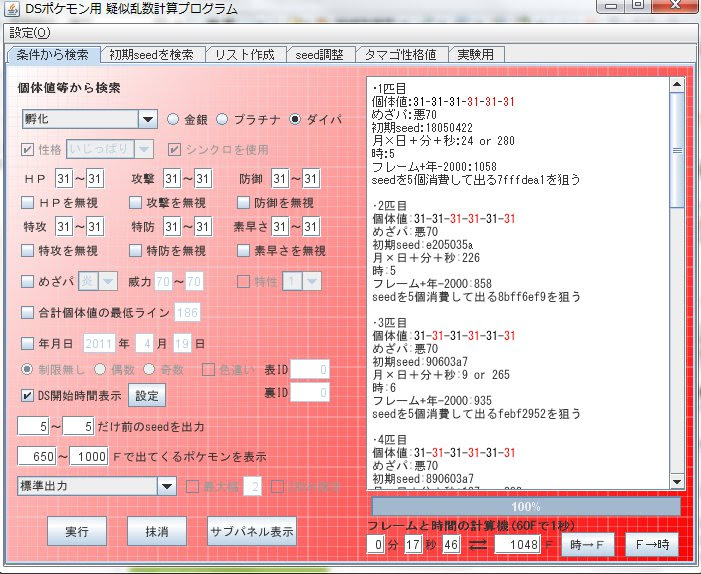Click the 分 field showing 0
This screenshot has width=701, height=574.
(x=375, y=544)
